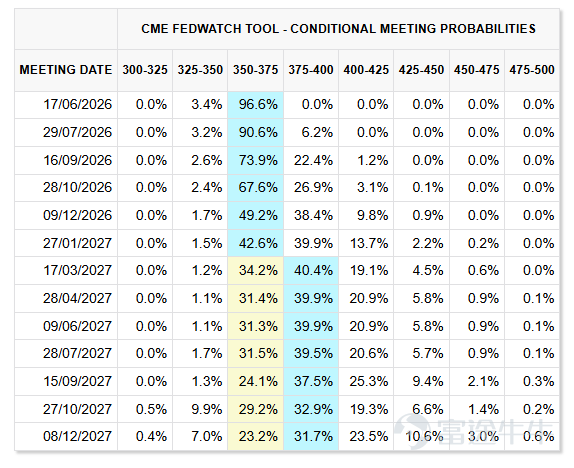Select the CME FedWatch Tool title header

[338, 29]
